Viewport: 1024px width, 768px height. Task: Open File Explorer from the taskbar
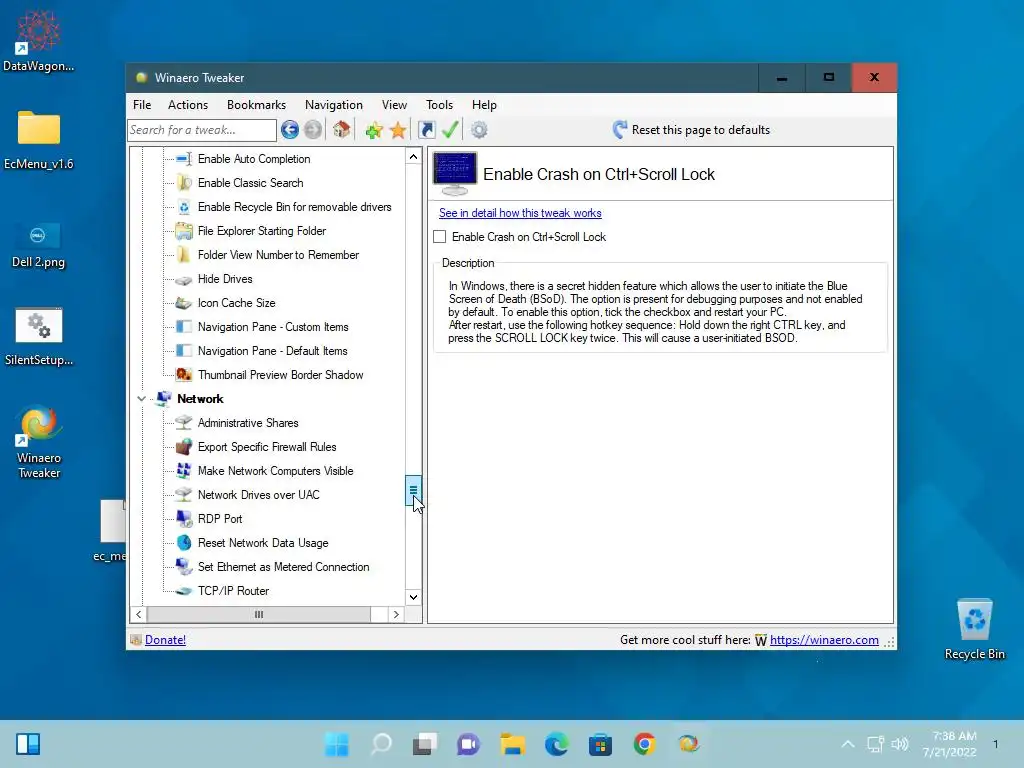tap(513, 744)
